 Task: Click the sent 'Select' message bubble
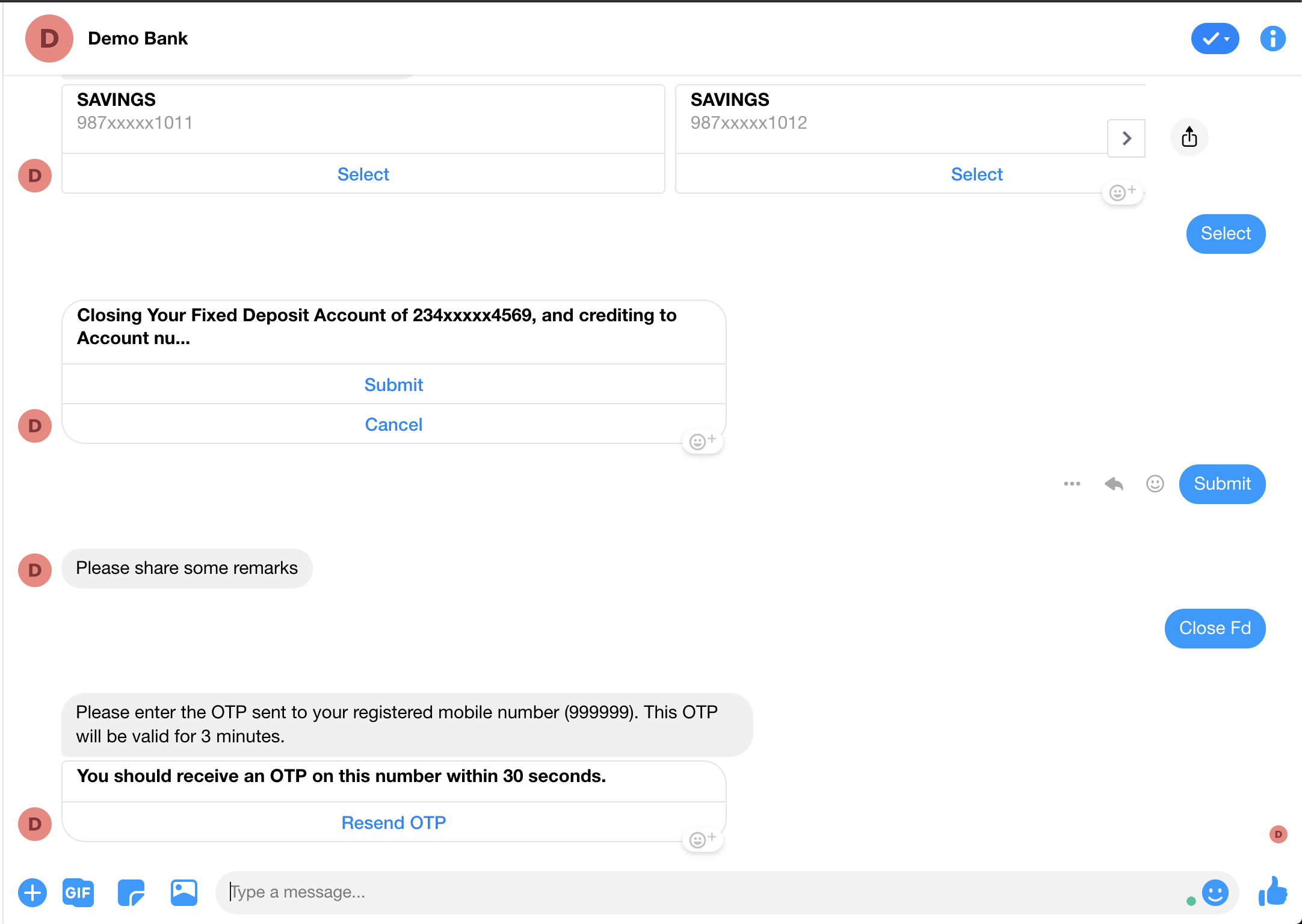point(1226,233)
